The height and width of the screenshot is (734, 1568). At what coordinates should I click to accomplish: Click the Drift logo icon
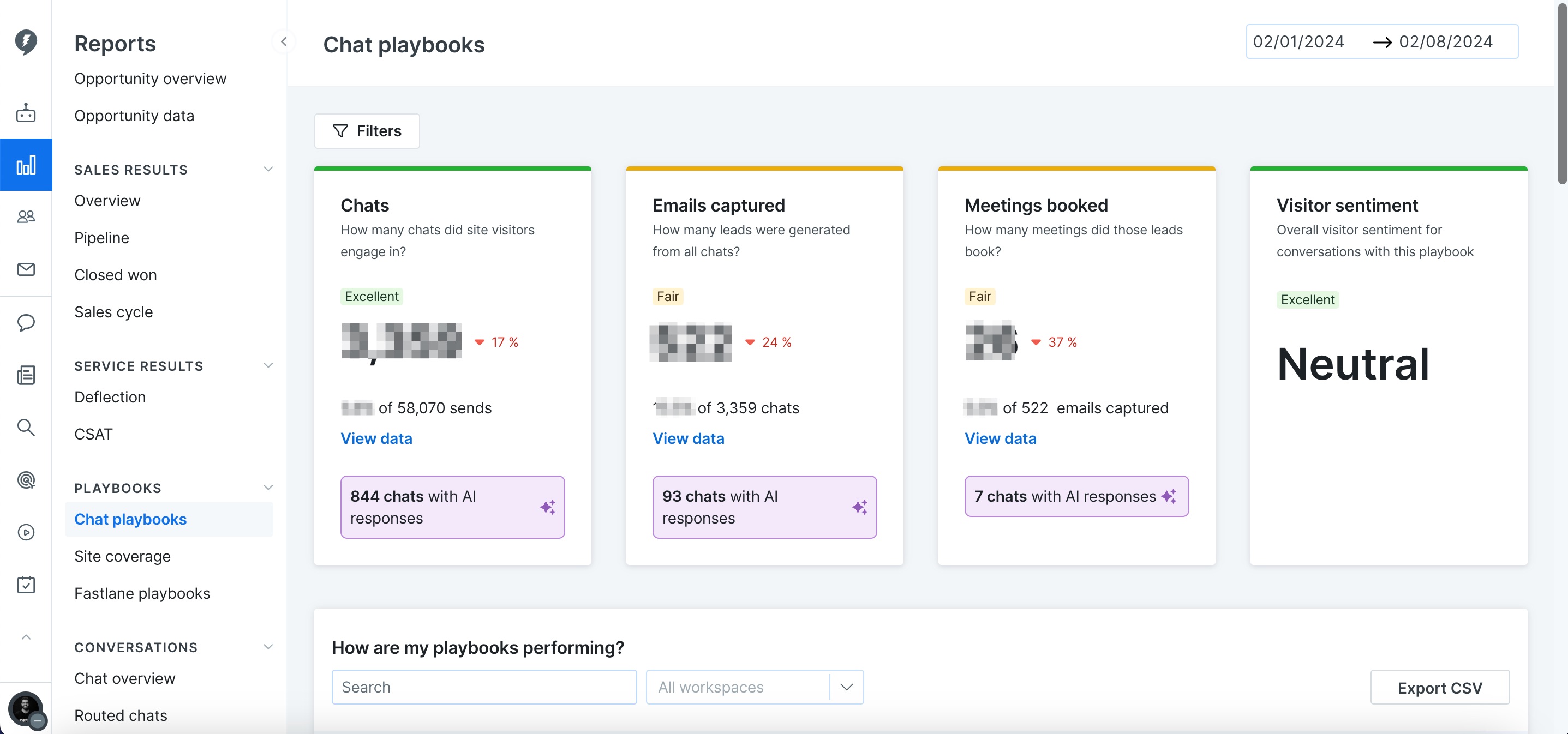26,41
